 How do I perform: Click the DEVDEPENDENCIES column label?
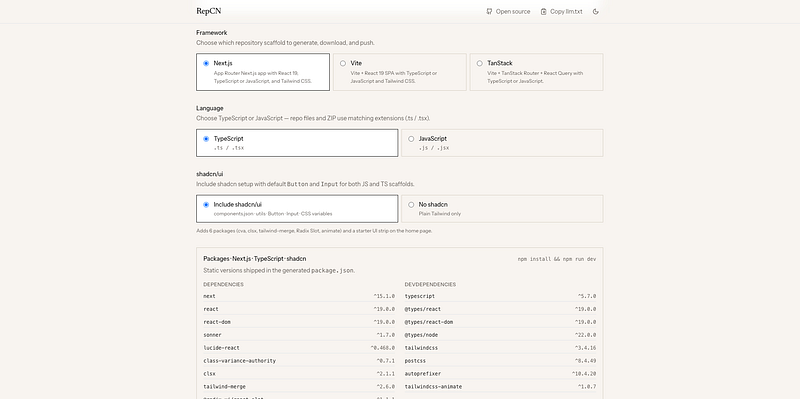430,284
